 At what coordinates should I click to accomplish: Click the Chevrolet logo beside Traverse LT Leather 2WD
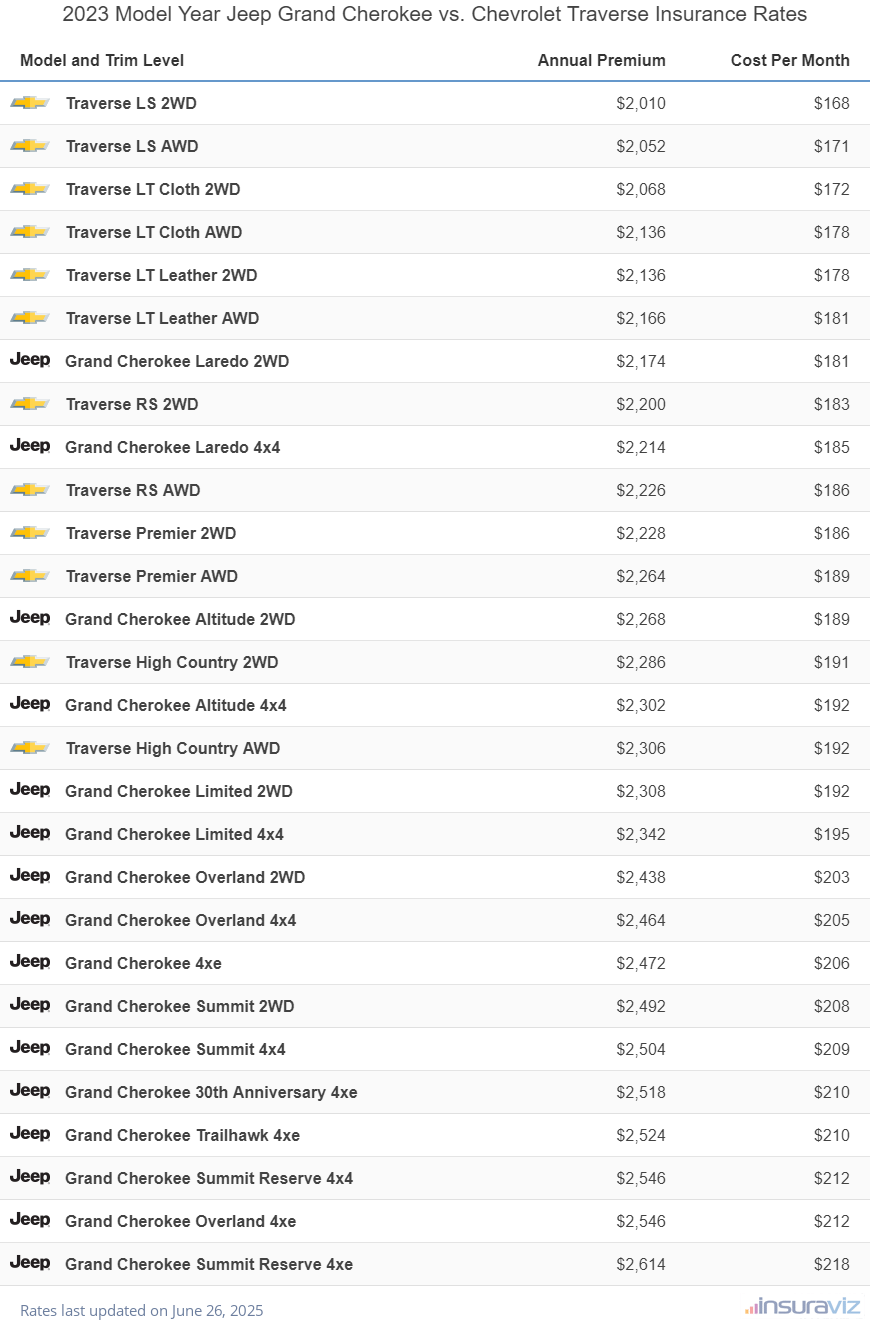pos(30,275)
